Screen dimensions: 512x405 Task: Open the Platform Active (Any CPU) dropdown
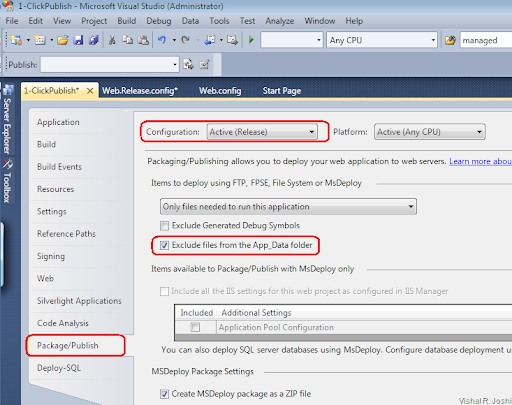coord(429,132)
